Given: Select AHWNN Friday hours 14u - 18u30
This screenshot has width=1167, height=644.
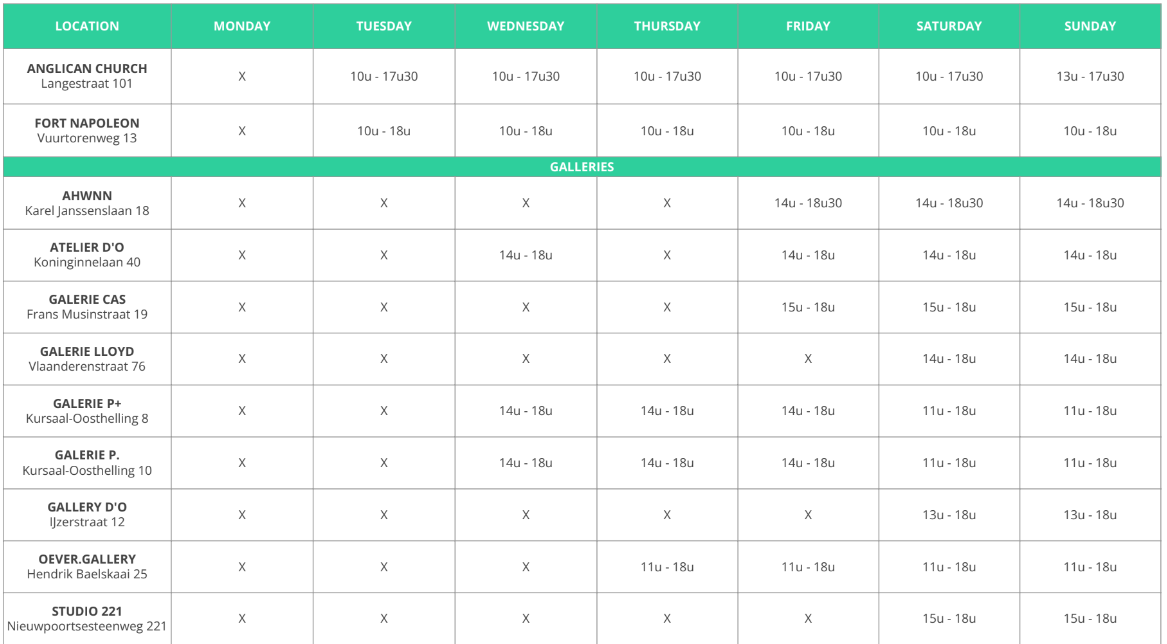Looking at the screenshot, I should coord(808,203).
